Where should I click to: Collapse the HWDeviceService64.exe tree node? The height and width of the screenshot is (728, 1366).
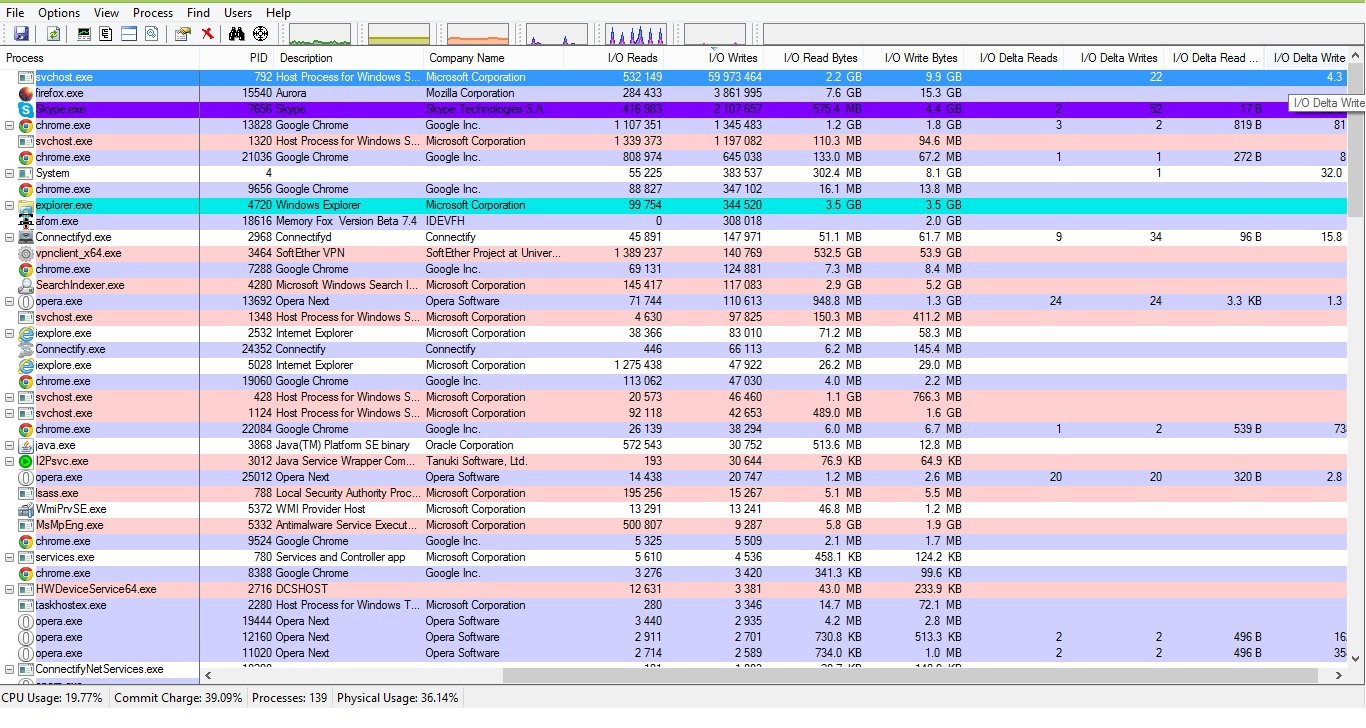pos(10,589)
